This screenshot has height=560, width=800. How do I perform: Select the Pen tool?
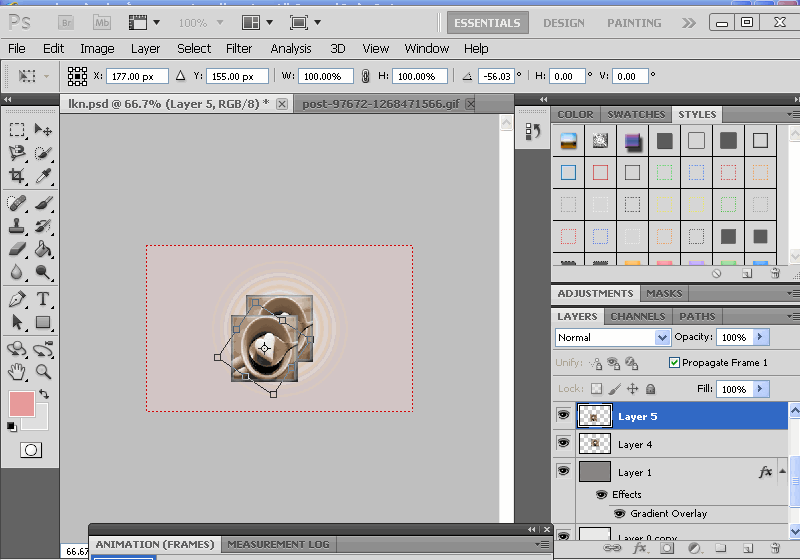pyautogui.click(x=17, y=299)
